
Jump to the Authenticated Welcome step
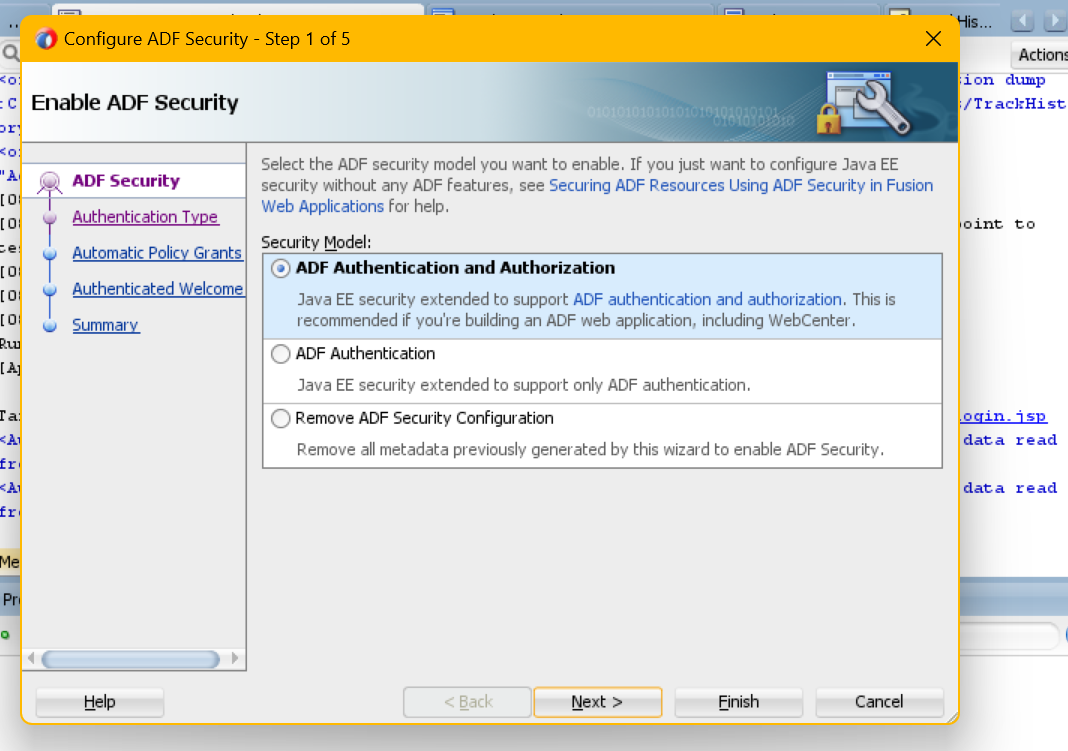pyautogui.click(x=157, y=289)
